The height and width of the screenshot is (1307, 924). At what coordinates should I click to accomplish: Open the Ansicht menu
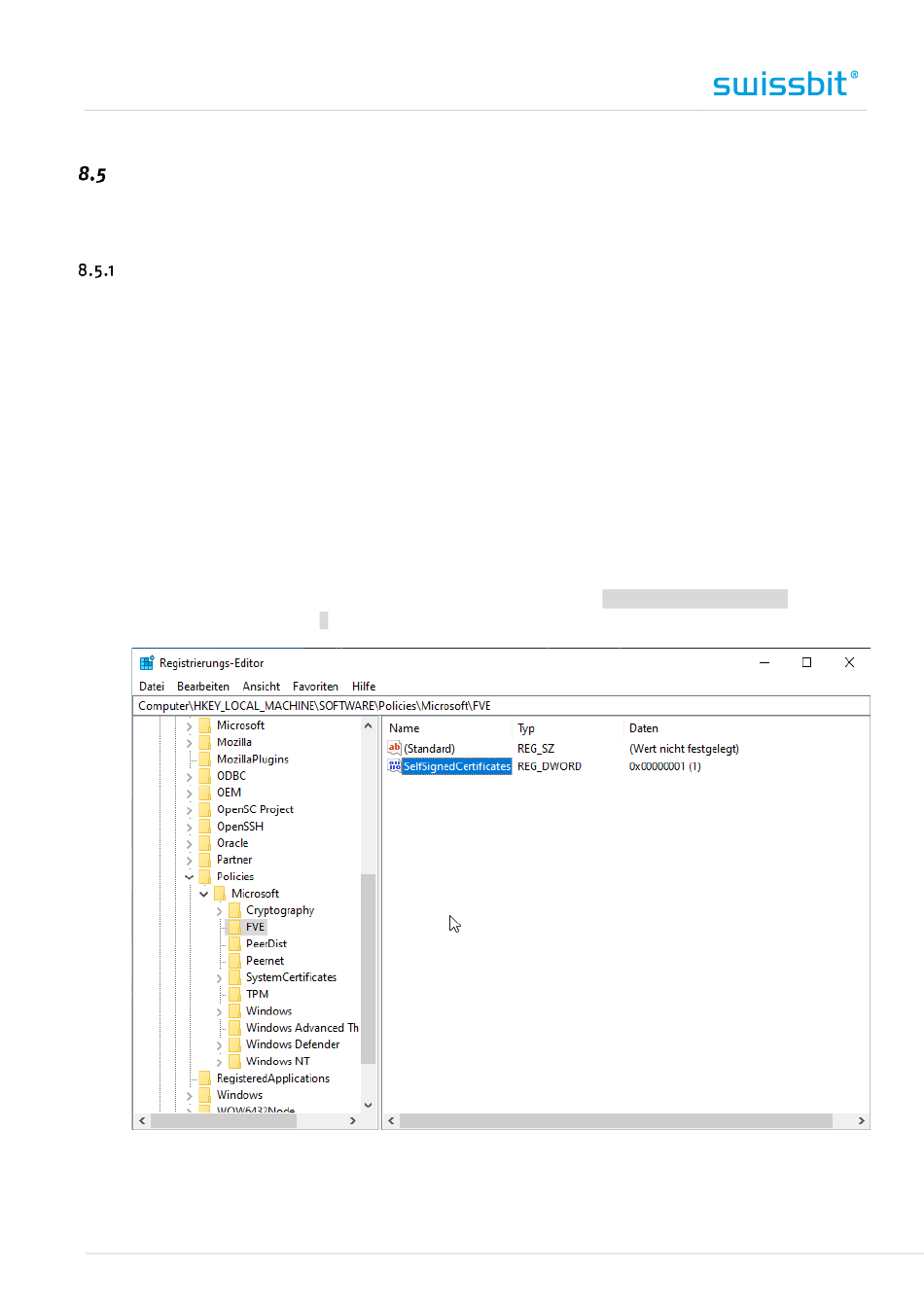click(x=261, y=687)
